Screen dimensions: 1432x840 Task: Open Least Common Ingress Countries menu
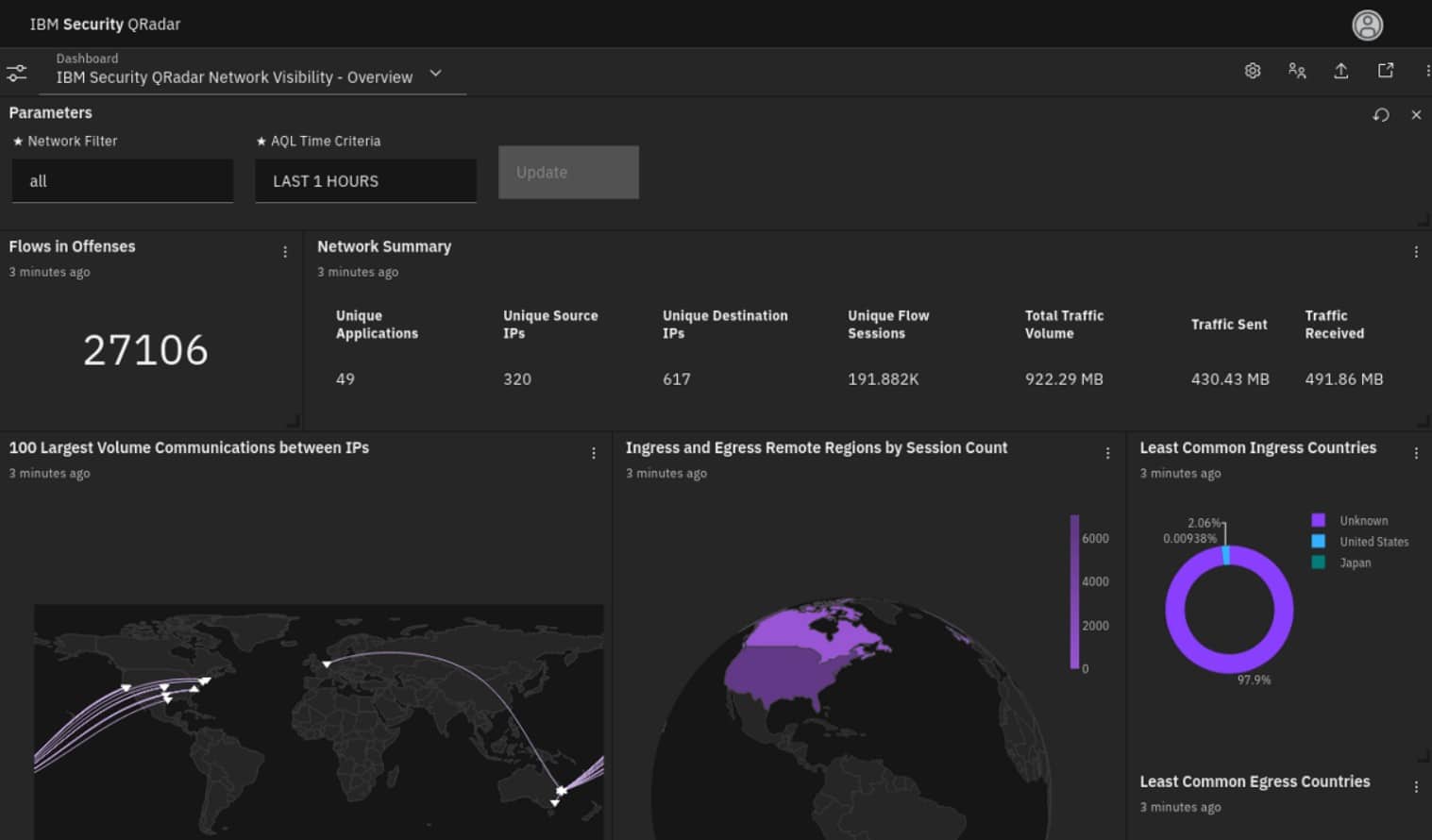(x=1416, y=453)
